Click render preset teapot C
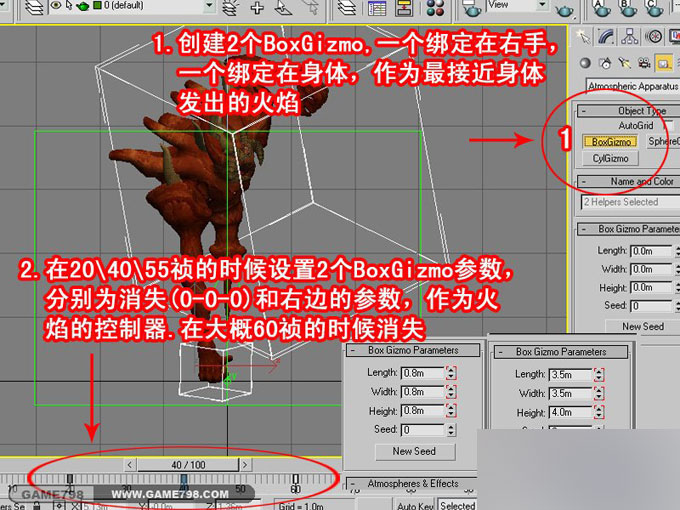The image size is (680, 510). tap(654, 8)
